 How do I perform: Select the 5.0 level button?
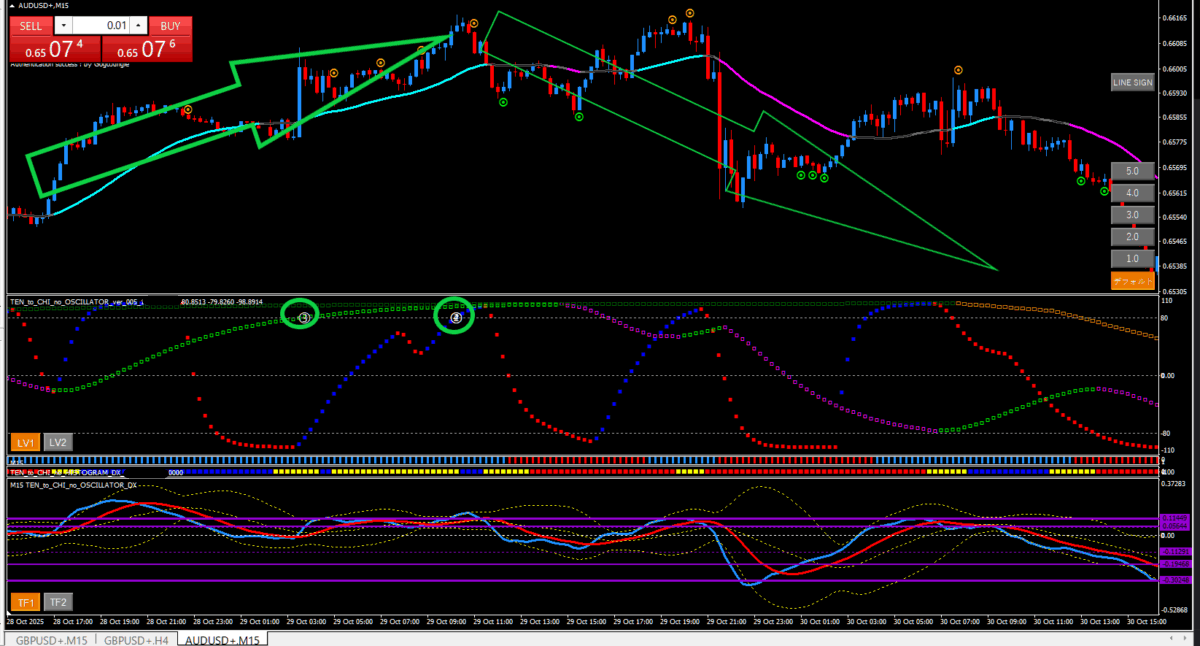(1132, 171)
